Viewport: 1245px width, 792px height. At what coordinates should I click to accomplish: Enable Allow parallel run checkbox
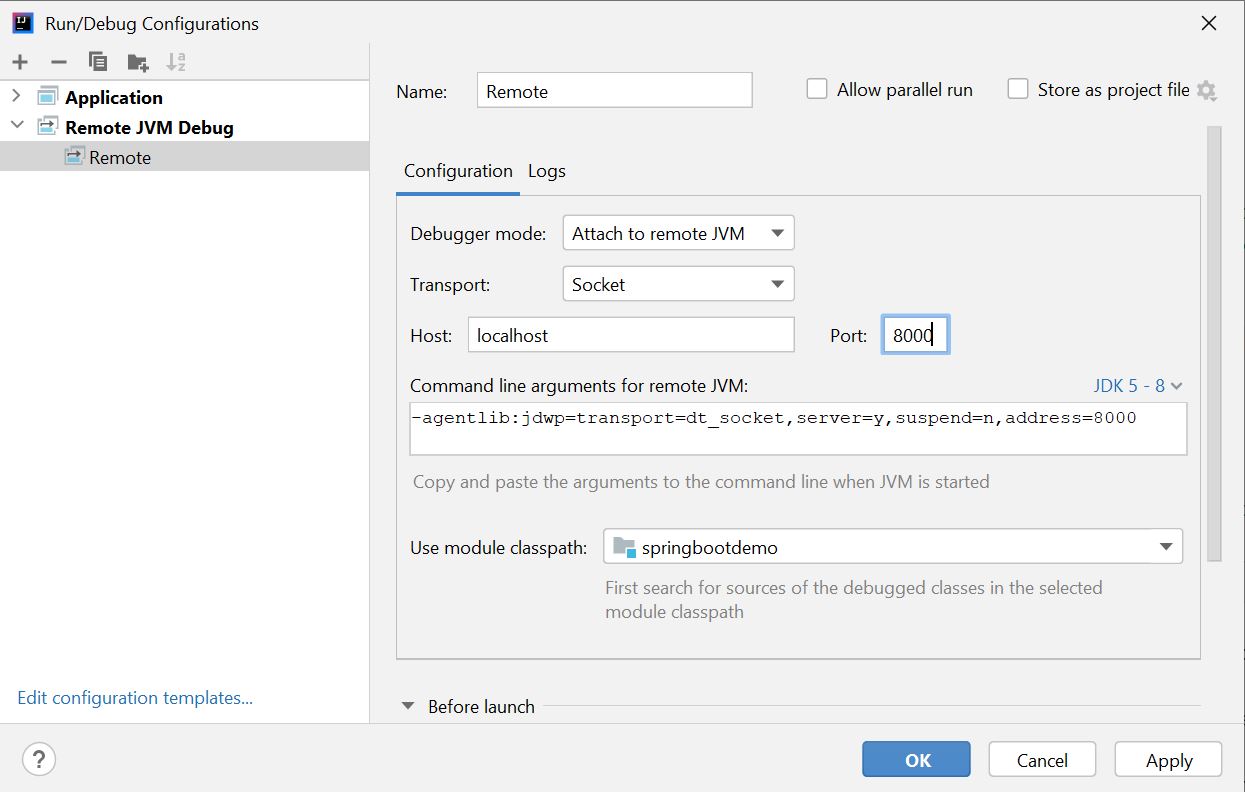point(817,89)
